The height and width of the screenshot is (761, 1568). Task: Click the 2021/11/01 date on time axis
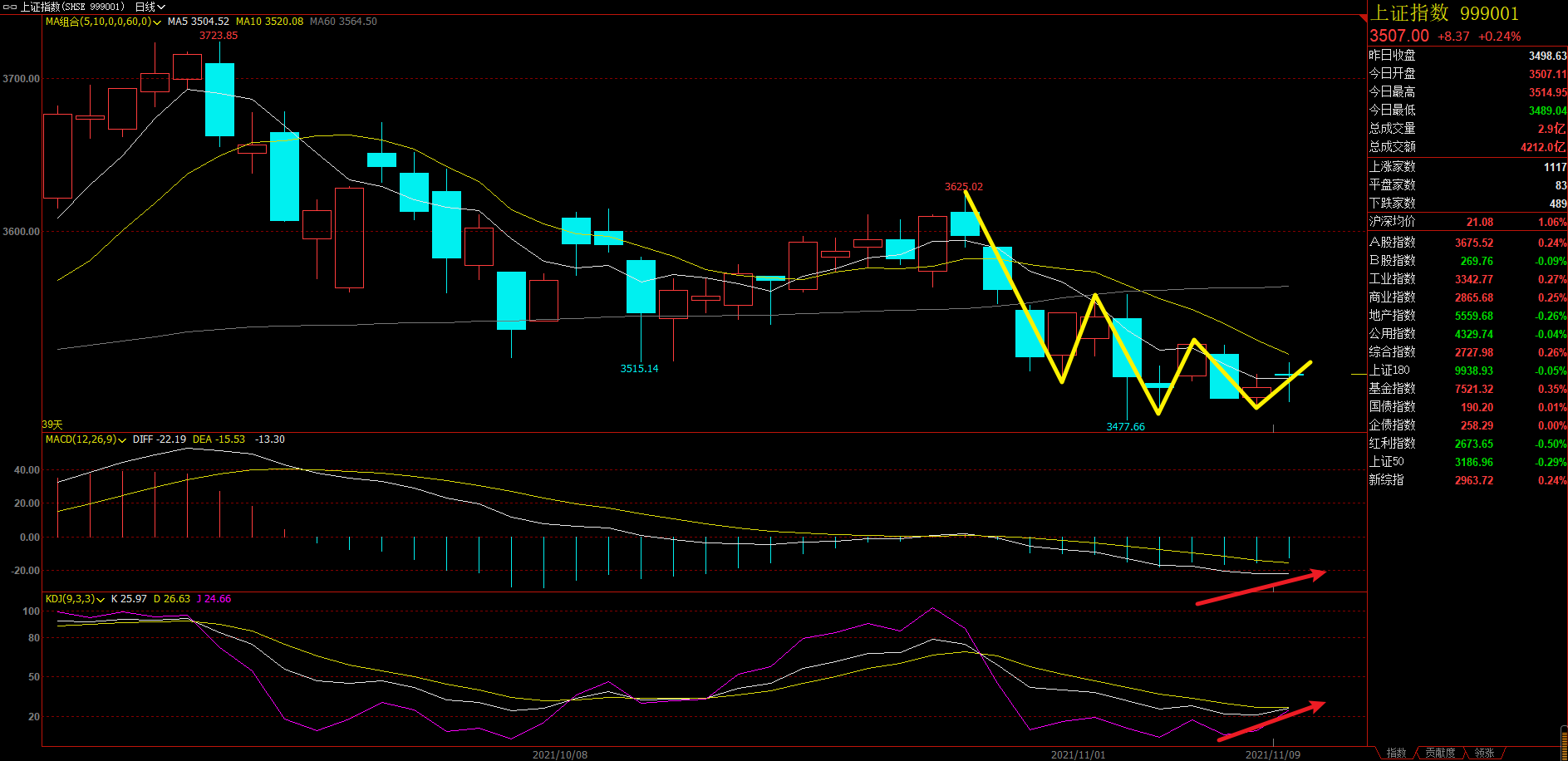(1078, 754)
